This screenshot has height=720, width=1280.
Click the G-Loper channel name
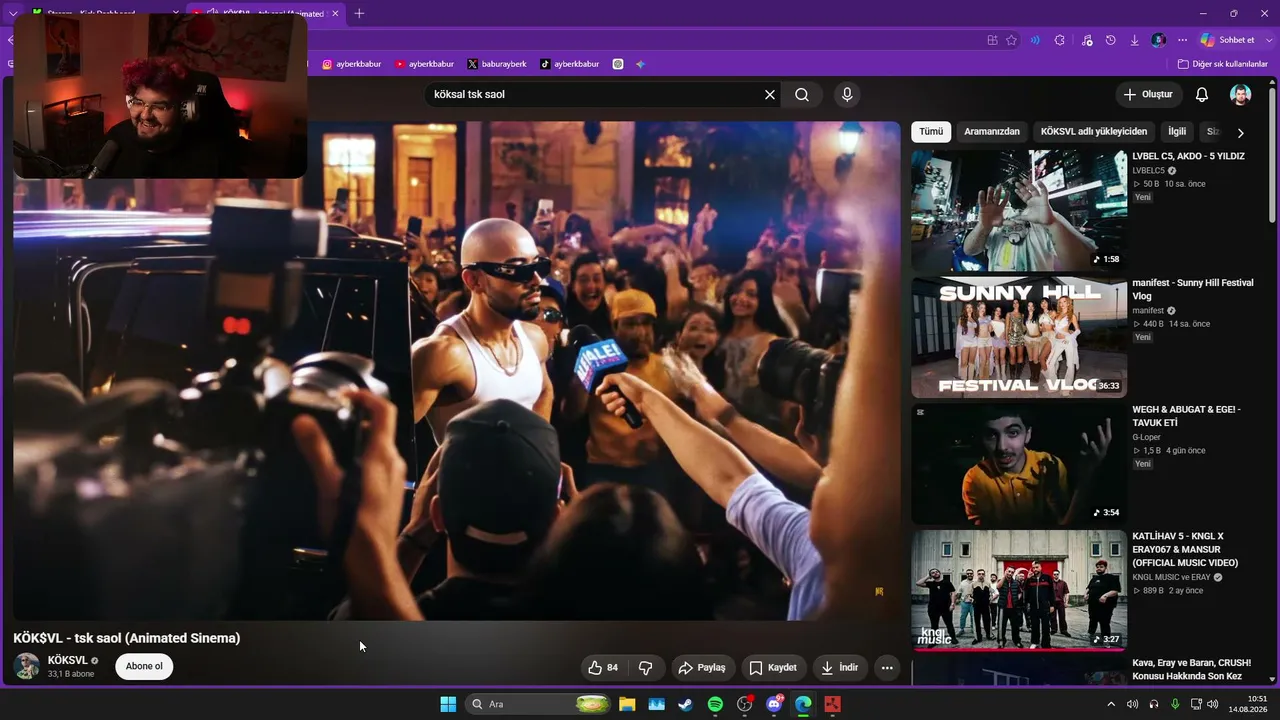click(x=1146, y=437)
